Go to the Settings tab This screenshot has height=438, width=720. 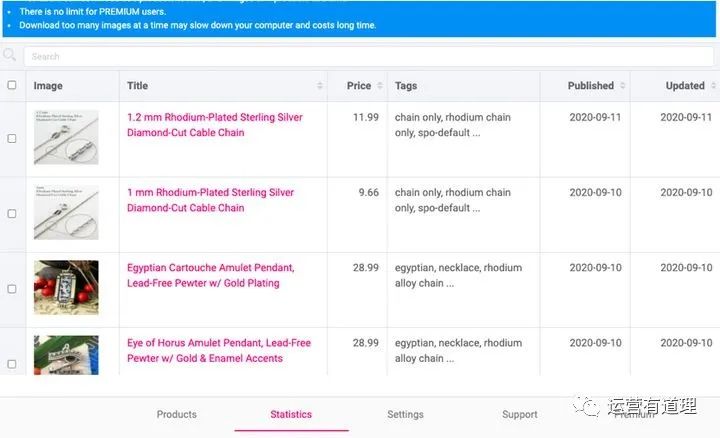(405, 414)
